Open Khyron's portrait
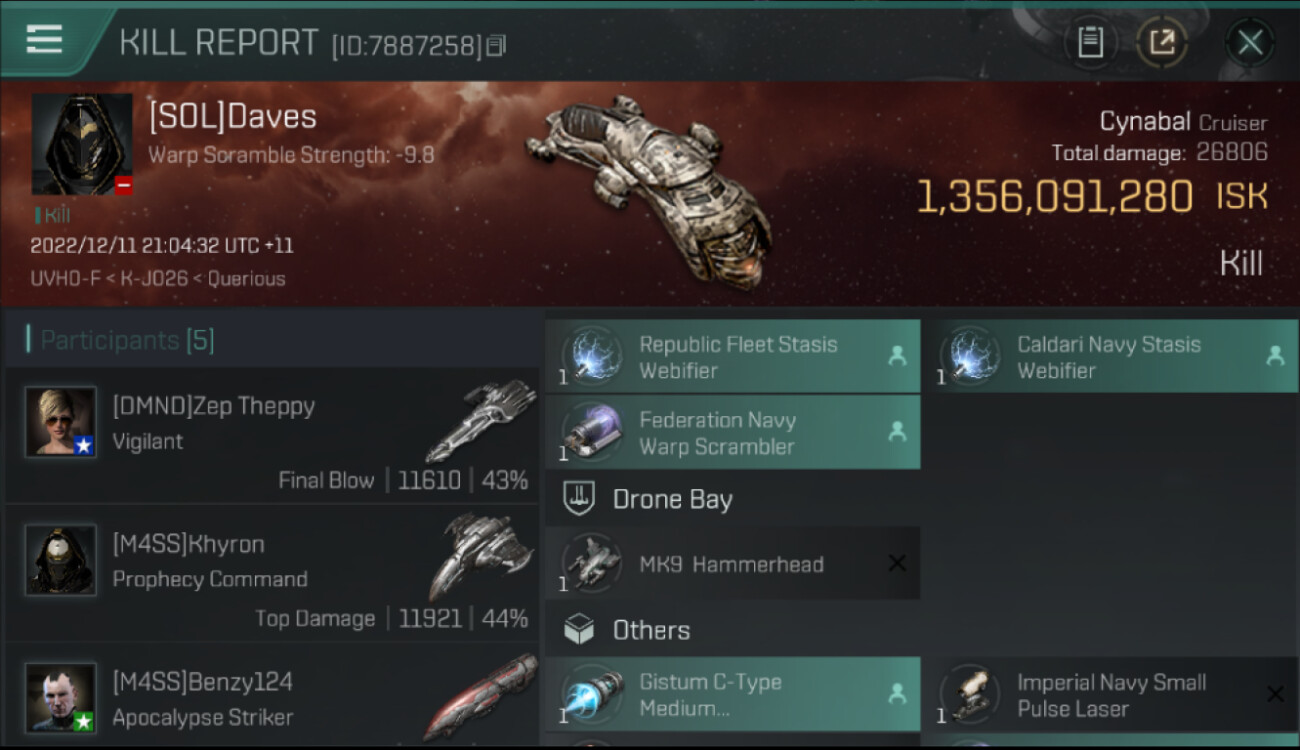This screenshot has width=1300, height=750. pos(61,559)
